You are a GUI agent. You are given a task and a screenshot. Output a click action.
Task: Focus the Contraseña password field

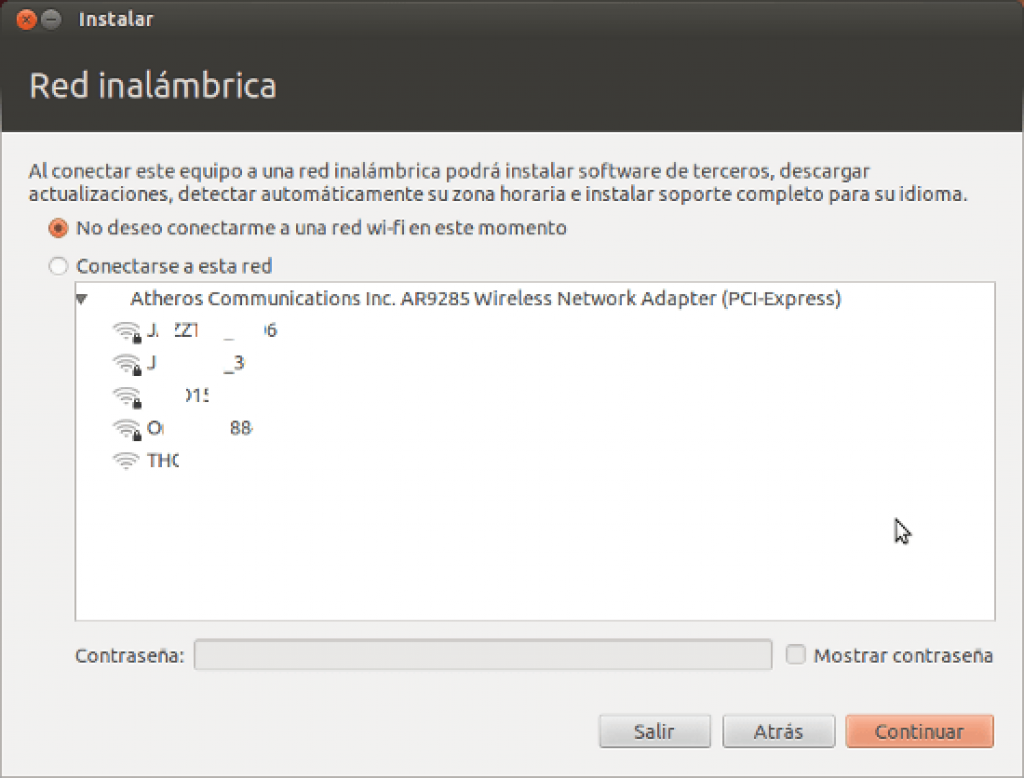483,655
